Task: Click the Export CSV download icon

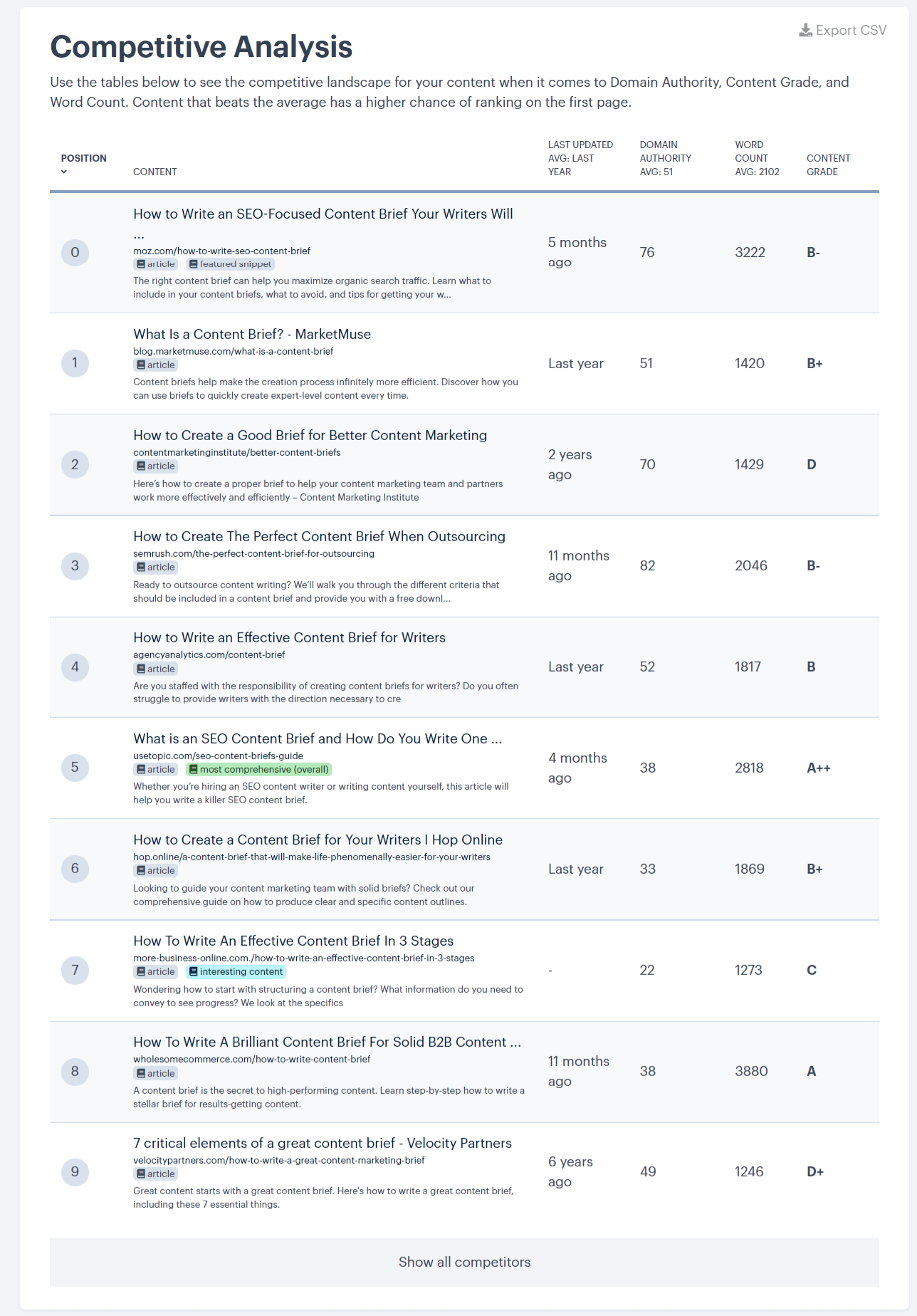Action: tap(805, 30)
